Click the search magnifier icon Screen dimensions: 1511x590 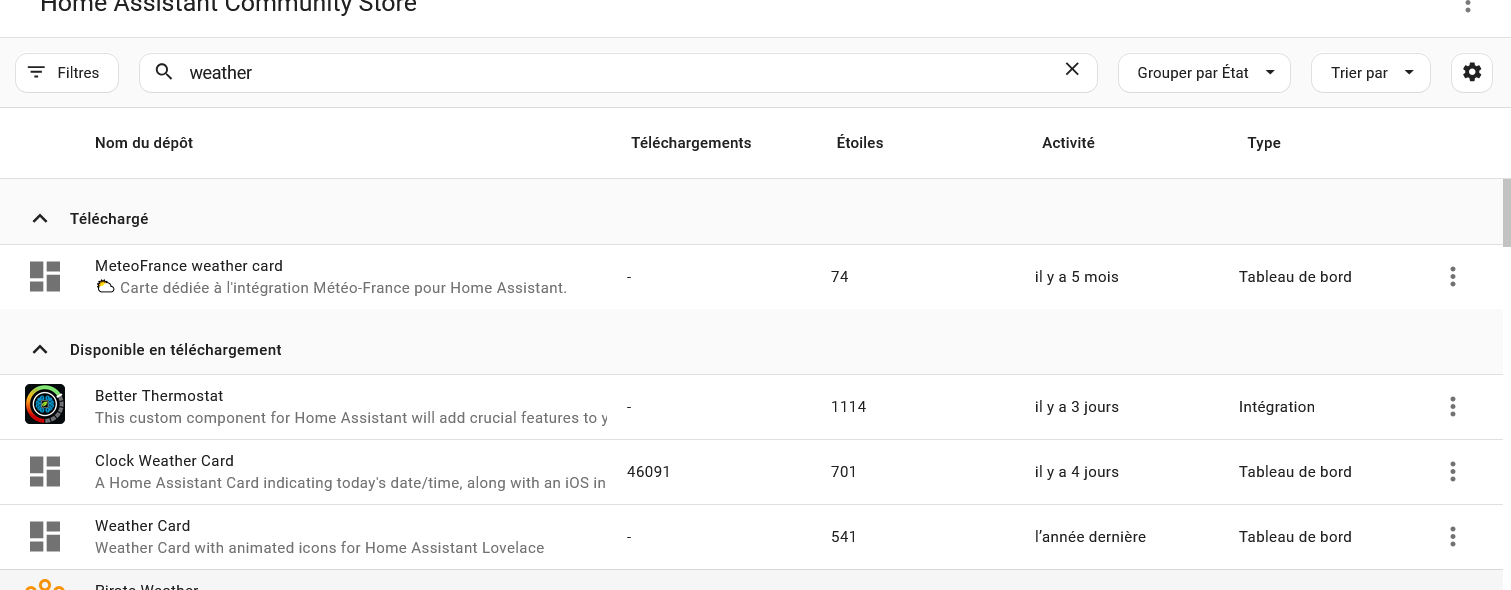click(165, 72)
